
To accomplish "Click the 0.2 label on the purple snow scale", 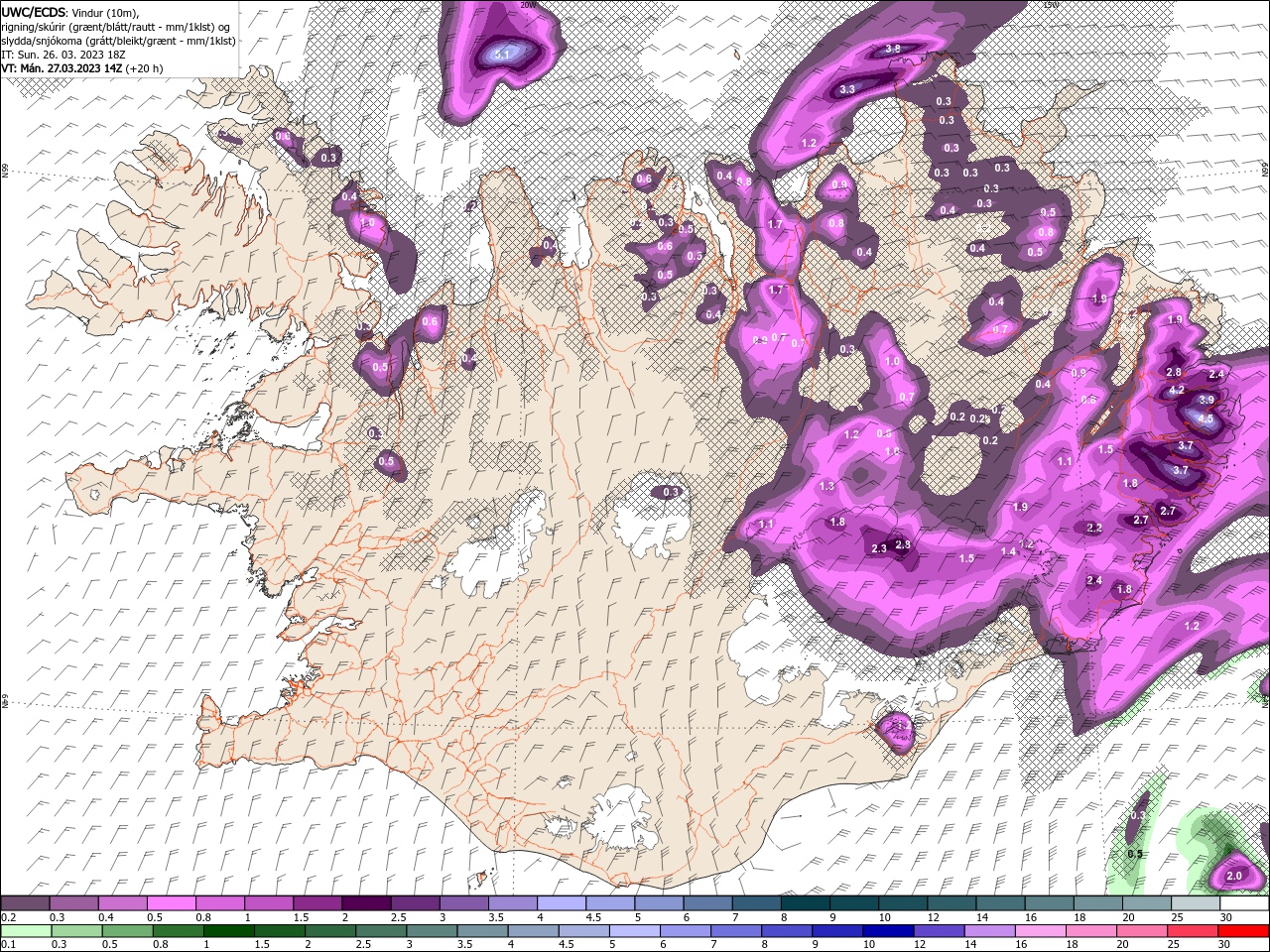I will (x=9, y=917).
